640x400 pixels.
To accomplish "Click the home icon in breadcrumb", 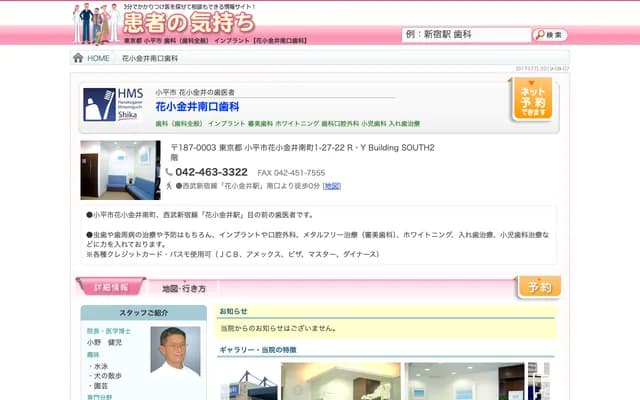I will (x=78, y=58).
